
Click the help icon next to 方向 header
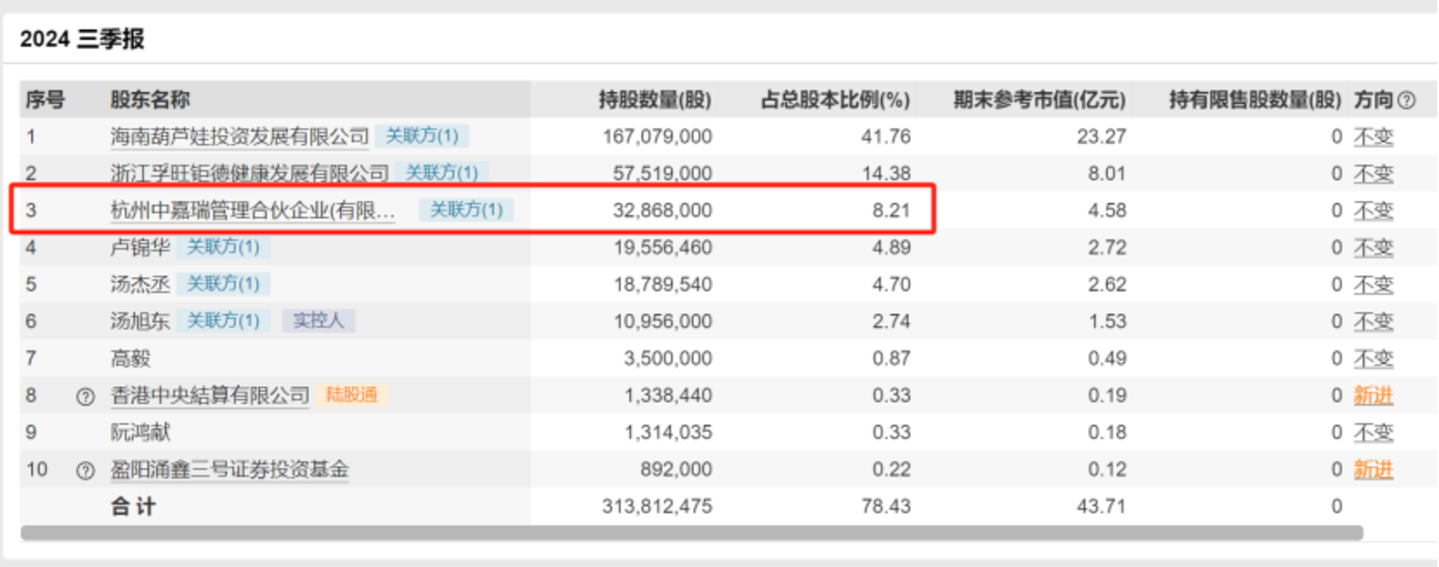1406,100
